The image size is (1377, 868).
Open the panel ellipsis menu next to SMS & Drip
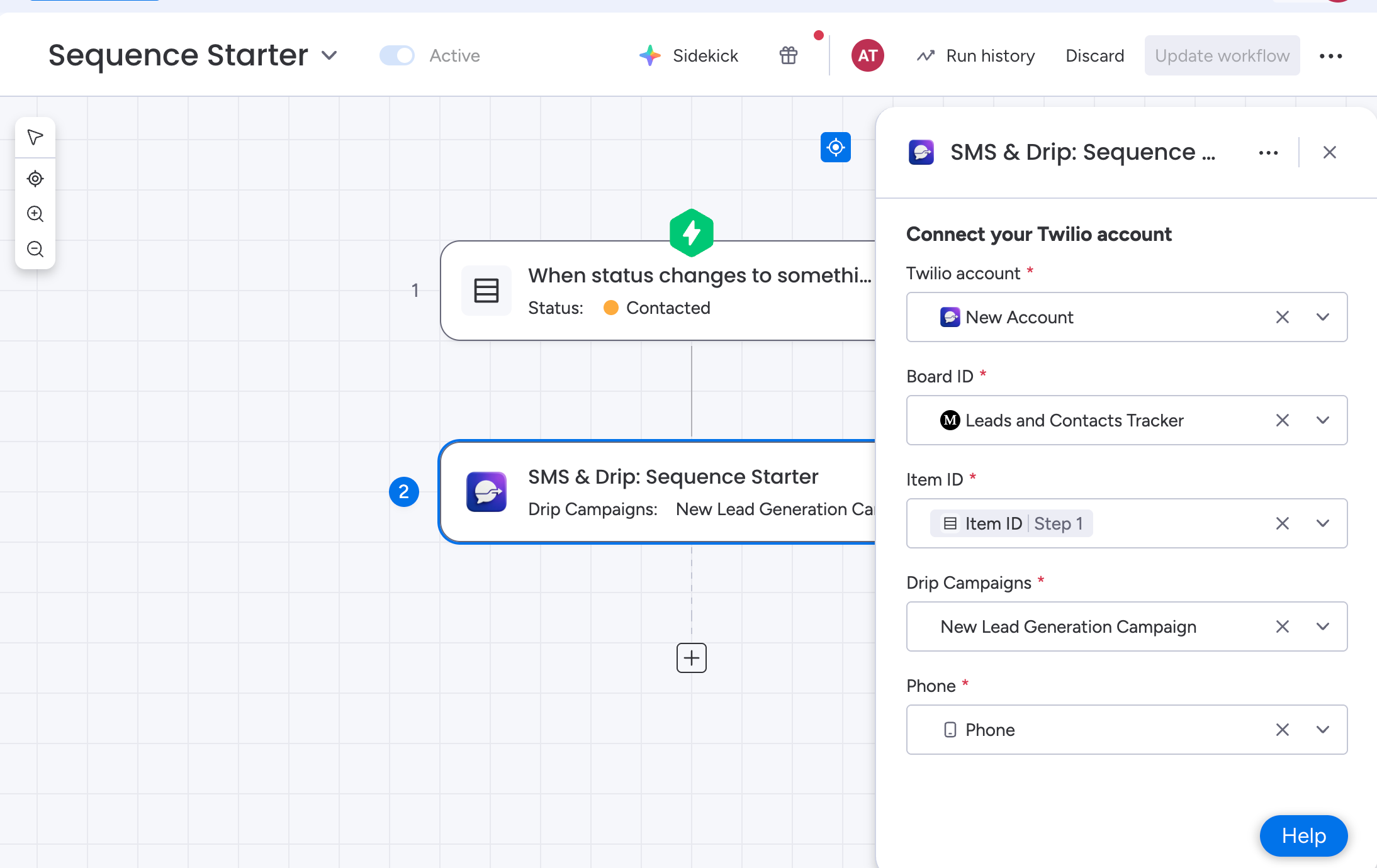pos(1267,152)
